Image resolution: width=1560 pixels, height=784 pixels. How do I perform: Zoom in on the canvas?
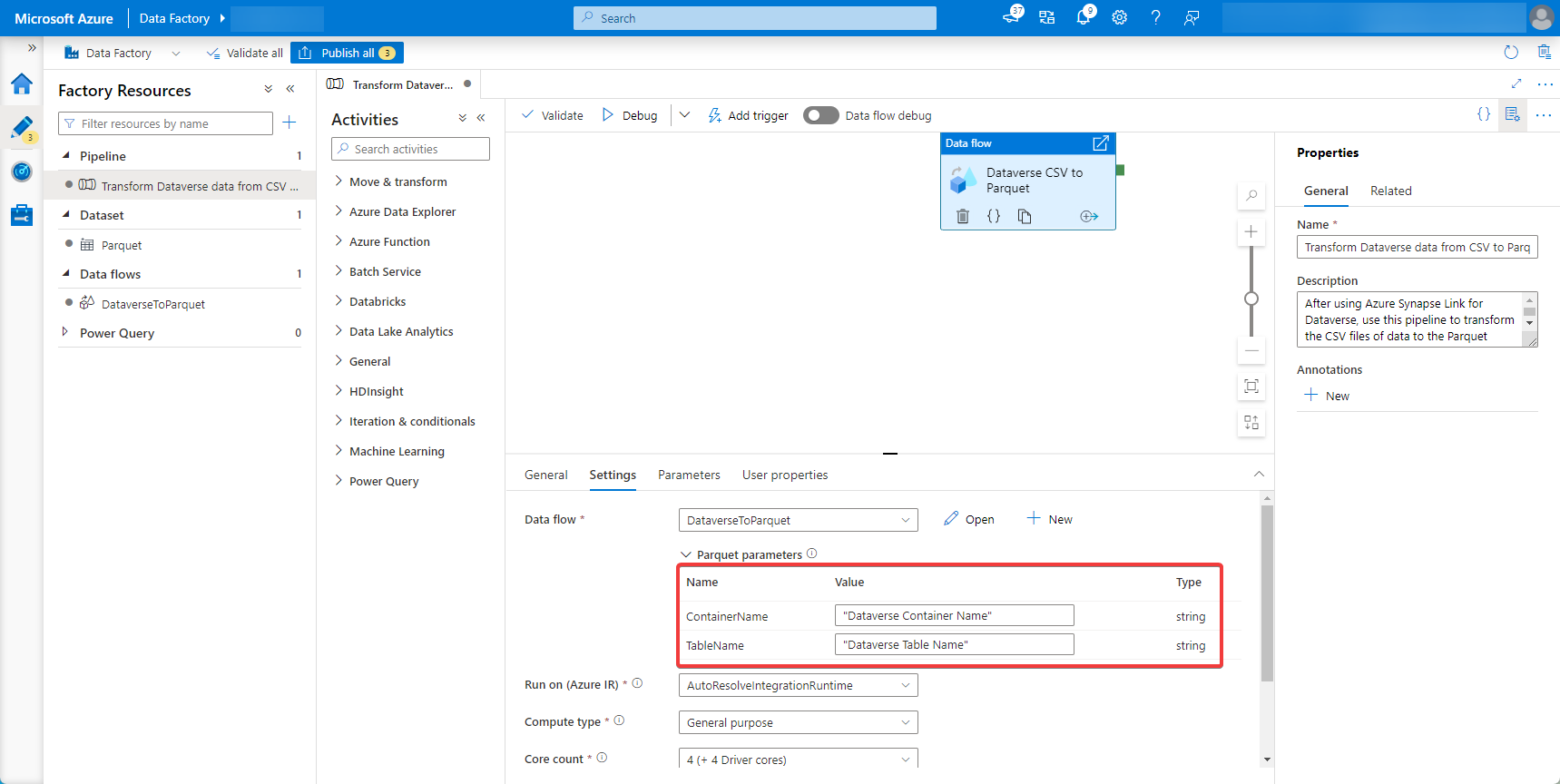pos(1251,231)
